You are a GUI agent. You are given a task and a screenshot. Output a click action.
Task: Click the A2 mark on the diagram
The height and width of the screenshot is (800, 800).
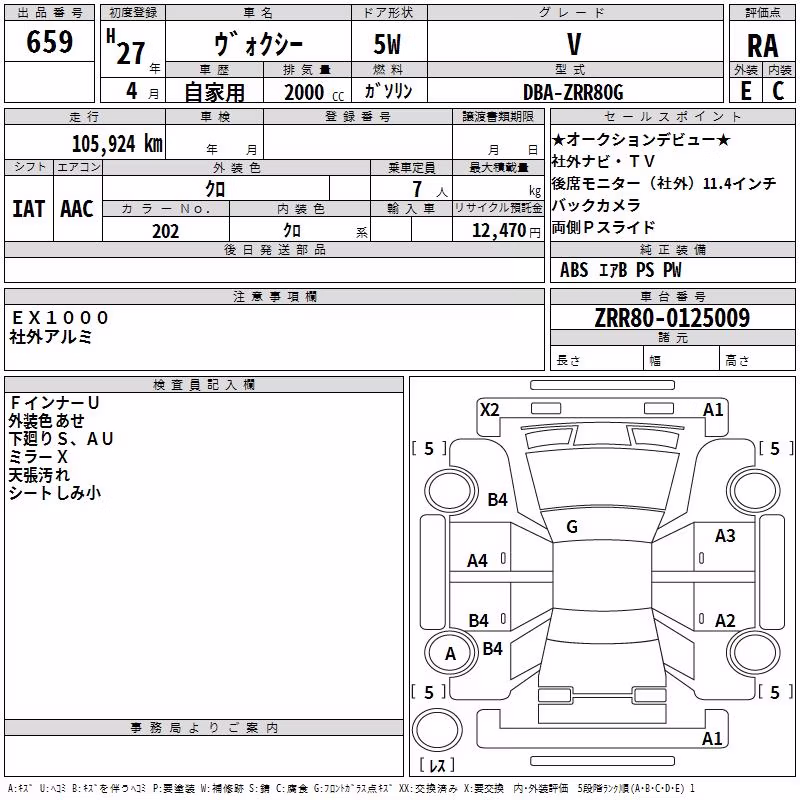pyautogui.click(x=725, y=621)
